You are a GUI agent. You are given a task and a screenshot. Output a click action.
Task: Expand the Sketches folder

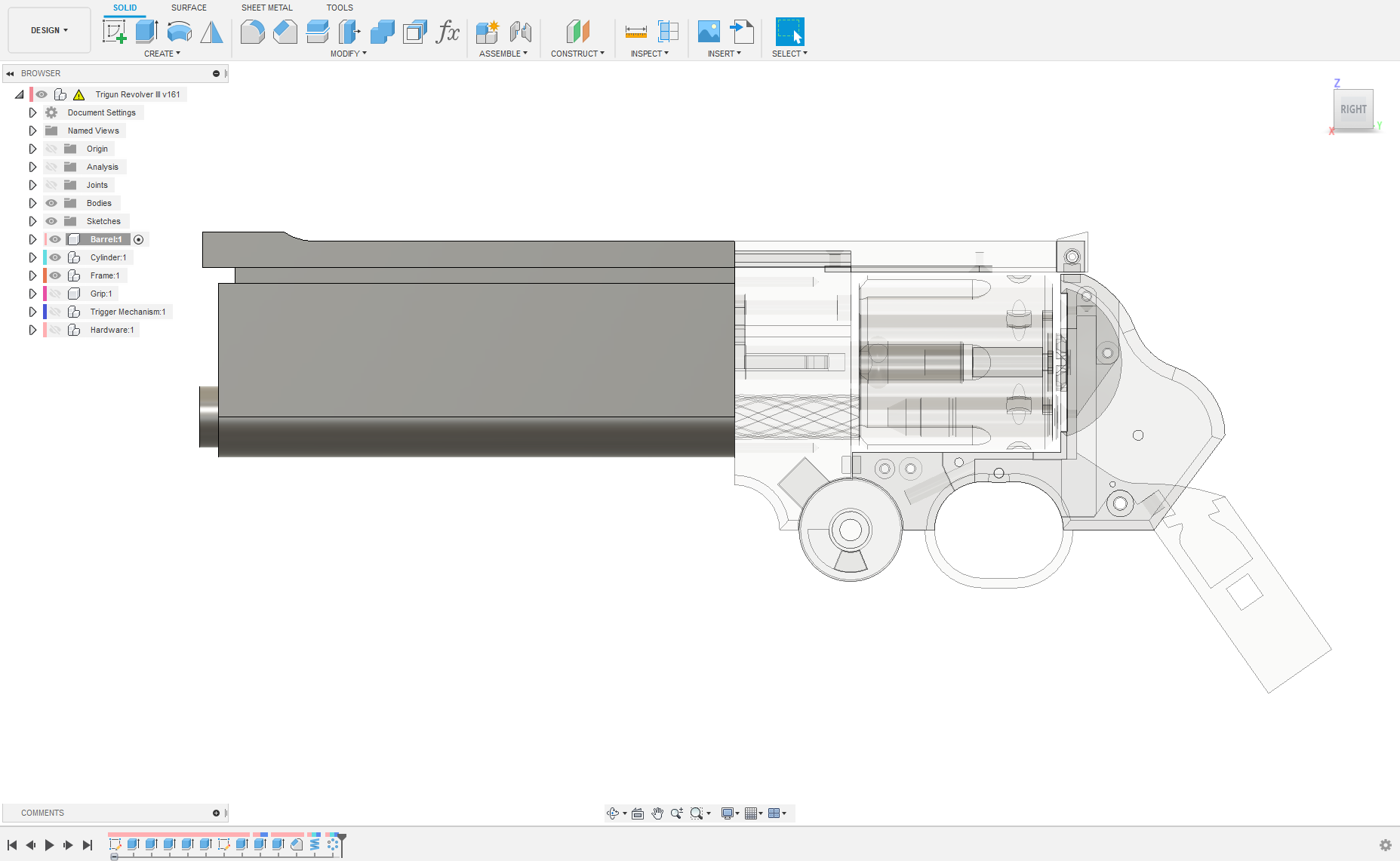click(32, 221)
